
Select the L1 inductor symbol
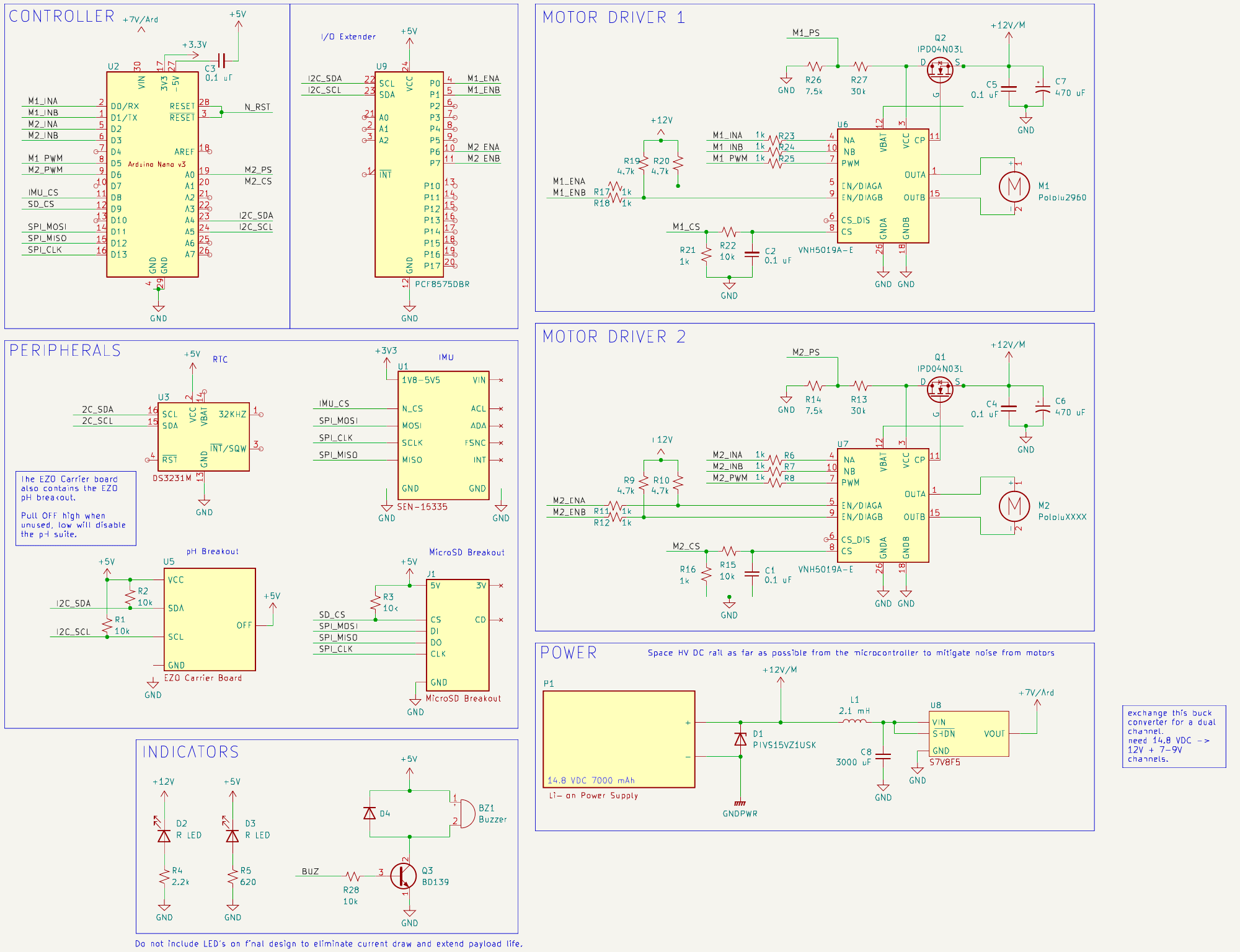point(855,721)
